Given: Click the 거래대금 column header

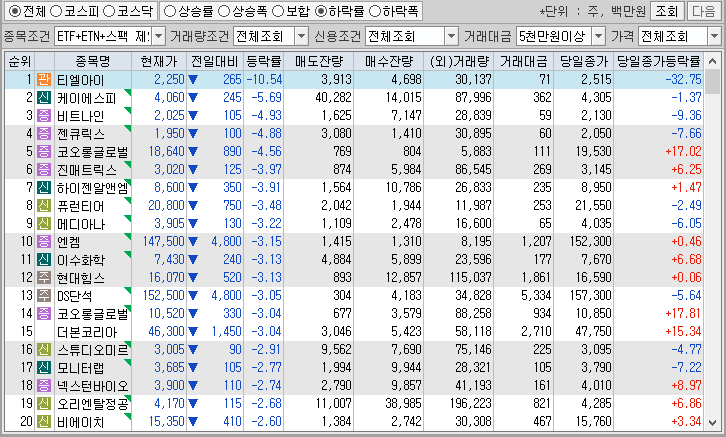Looking at the screenshot, I should point(523,61).
